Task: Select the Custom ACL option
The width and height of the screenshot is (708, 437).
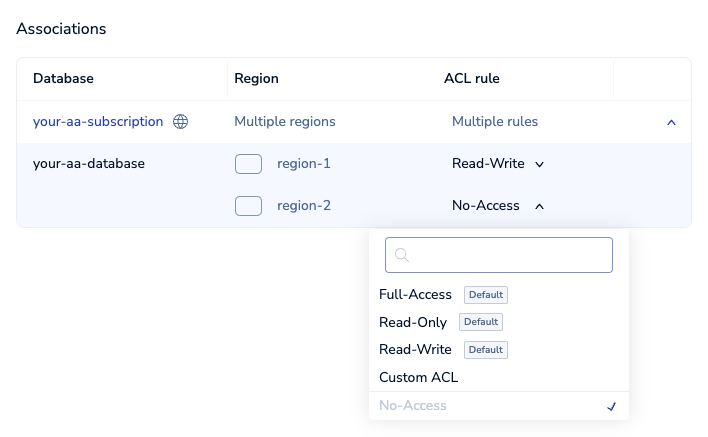Action: click(x=418, y=378)
